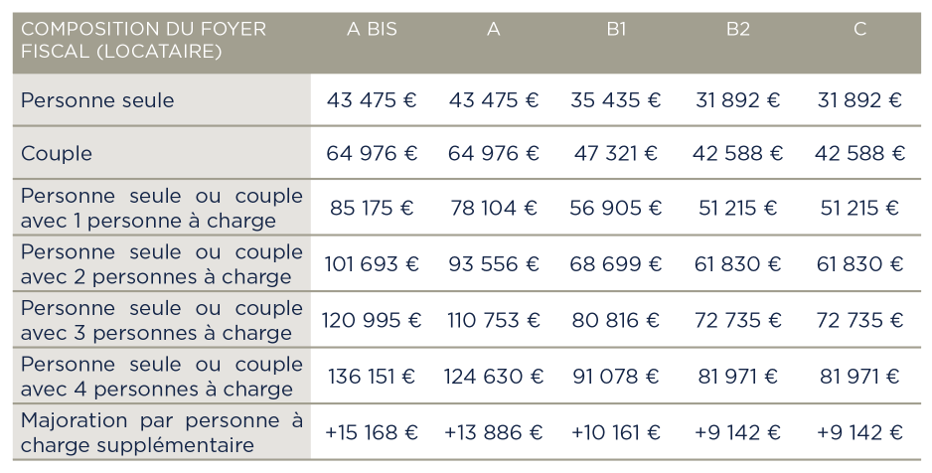Click the 78 104 € cell
The width and height of the screenshot is (932, 473).
point(494,208)
